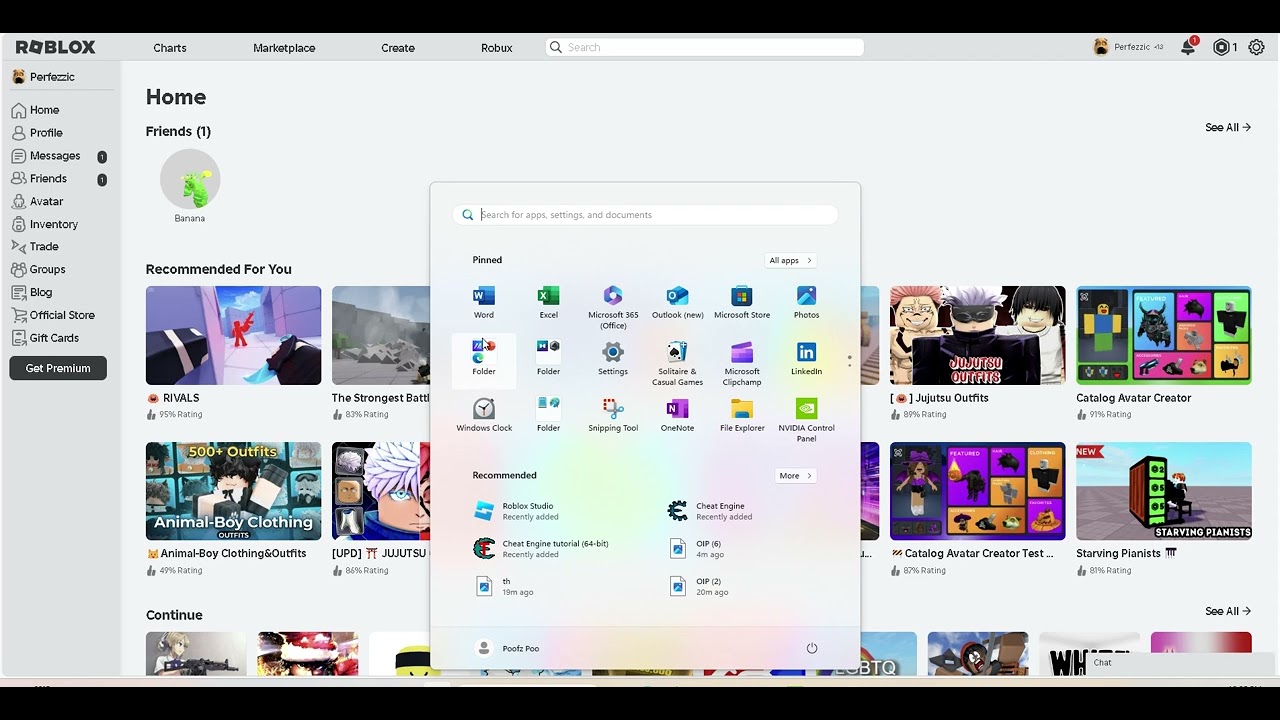Open Roblox notifications bell

pos(1188,47)
